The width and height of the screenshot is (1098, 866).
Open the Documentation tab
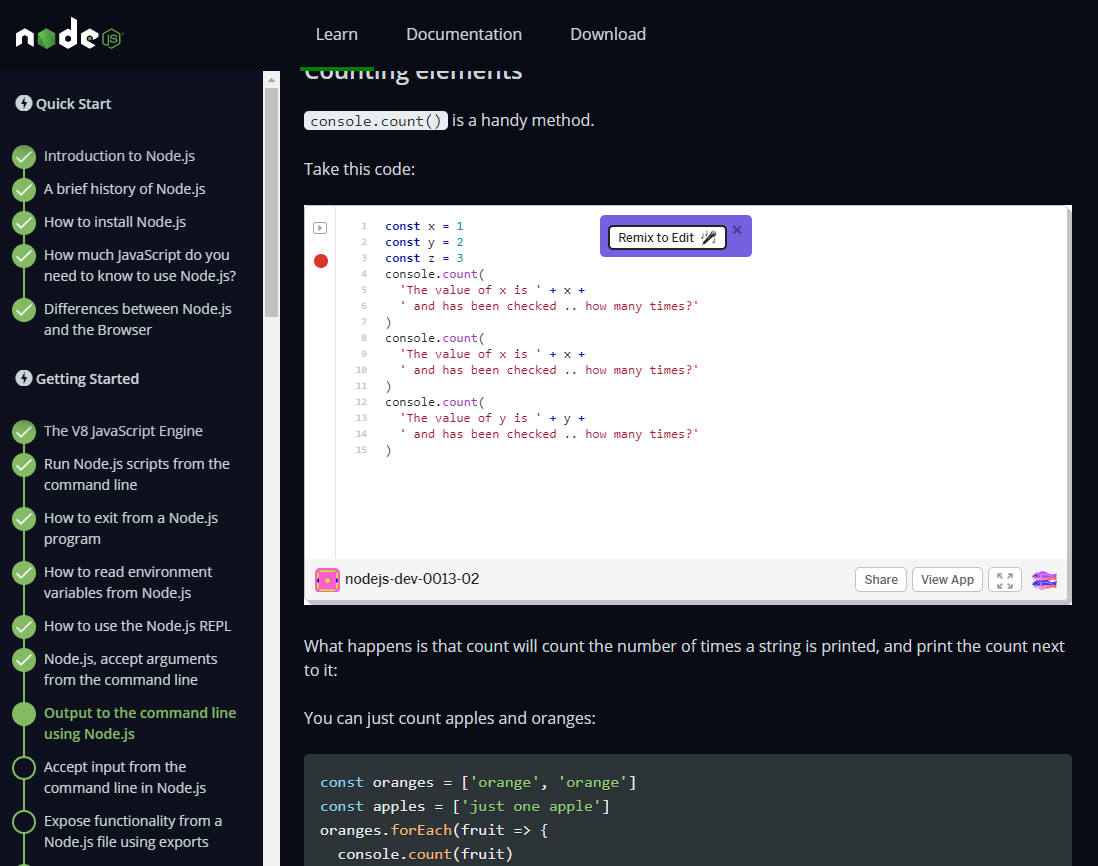pos(464,34)
